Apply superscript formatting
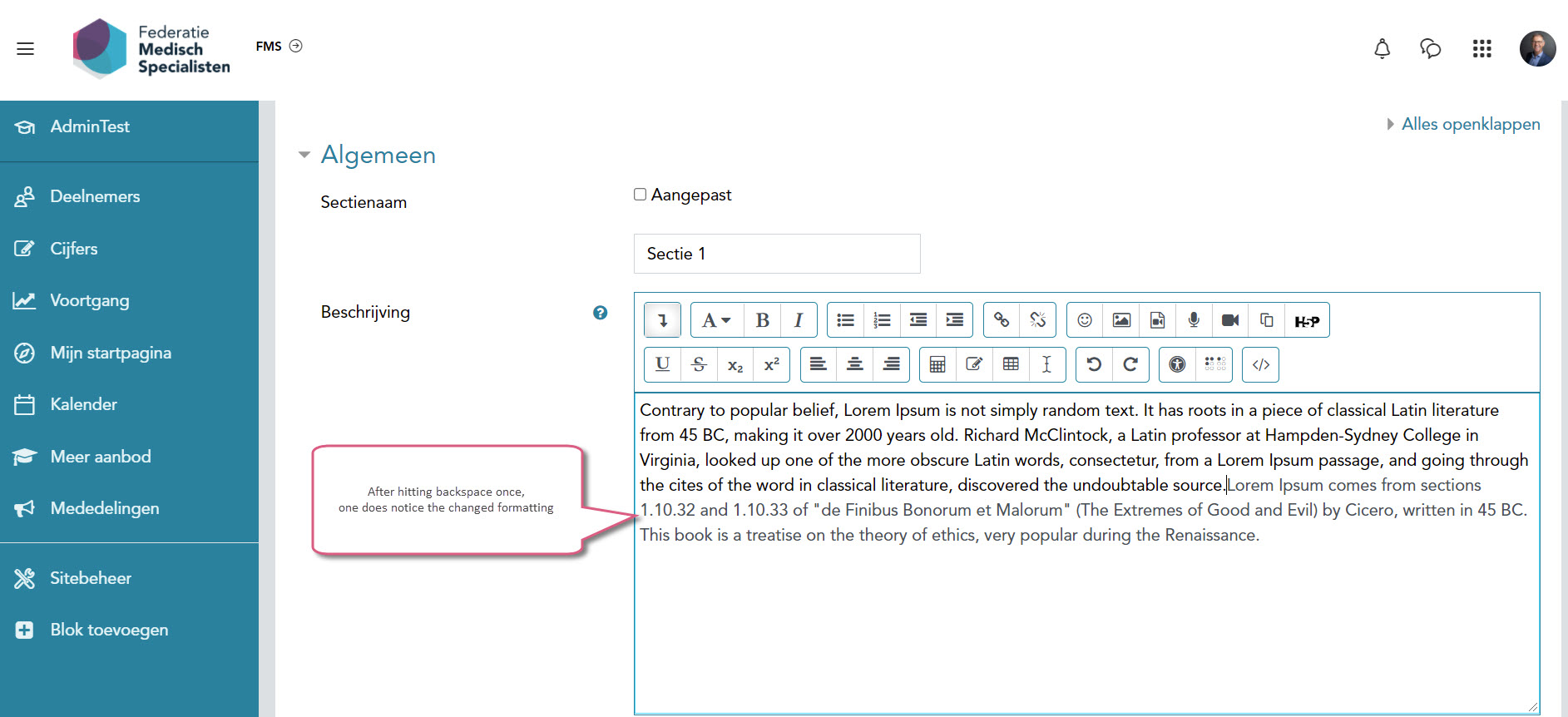The height and width of the screenshot is (717, 1568). tap(772, 364)
